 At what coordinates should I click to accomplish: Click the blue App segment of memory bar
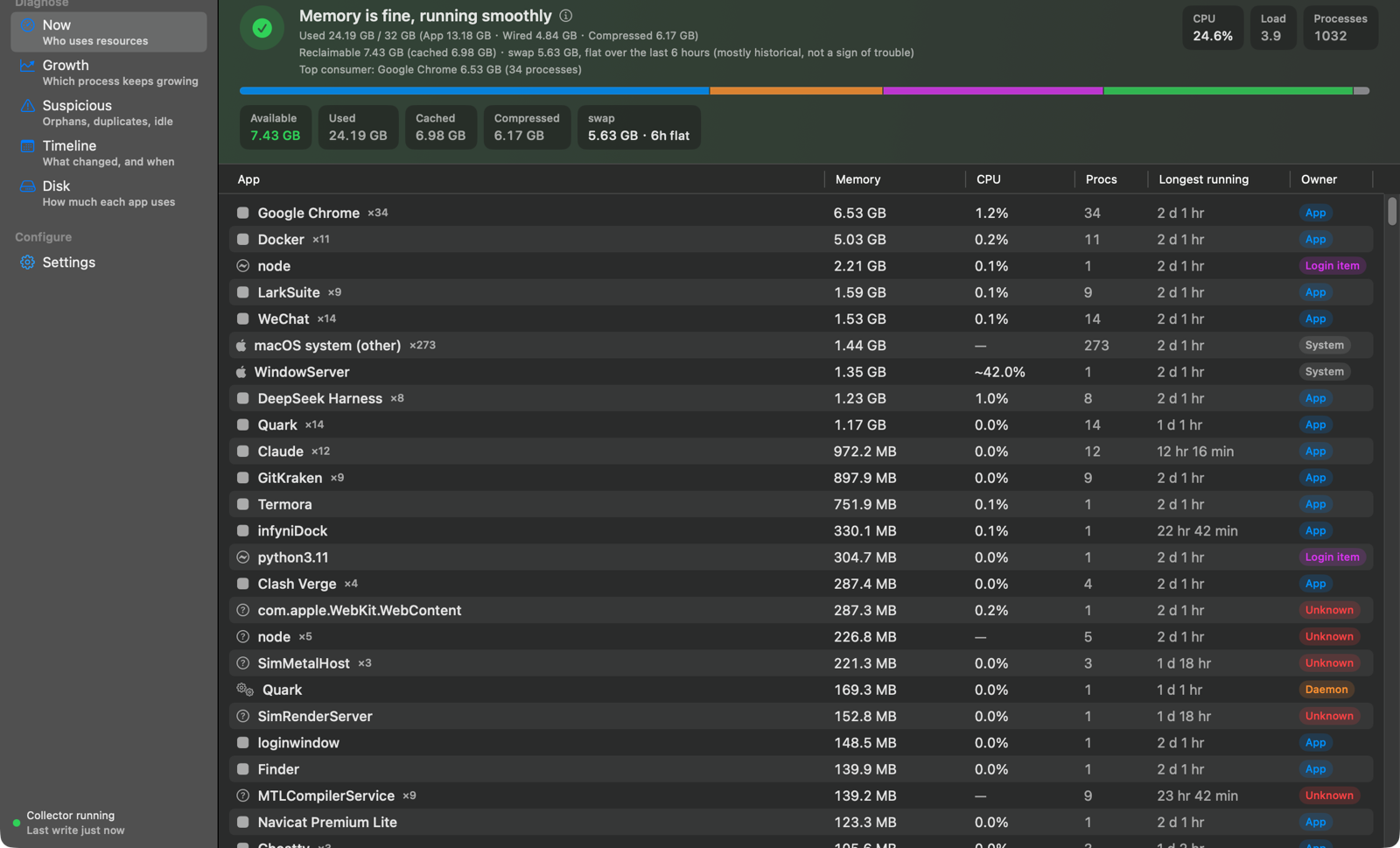point(474,91)
